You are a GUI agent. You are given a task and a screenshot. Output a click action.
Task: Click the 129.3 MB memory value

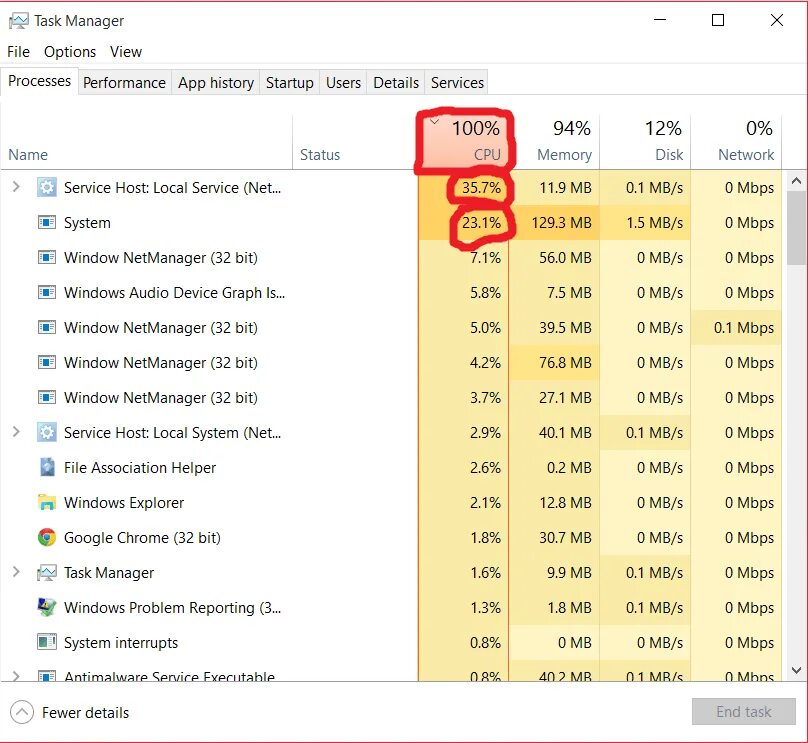coord(561,223)
